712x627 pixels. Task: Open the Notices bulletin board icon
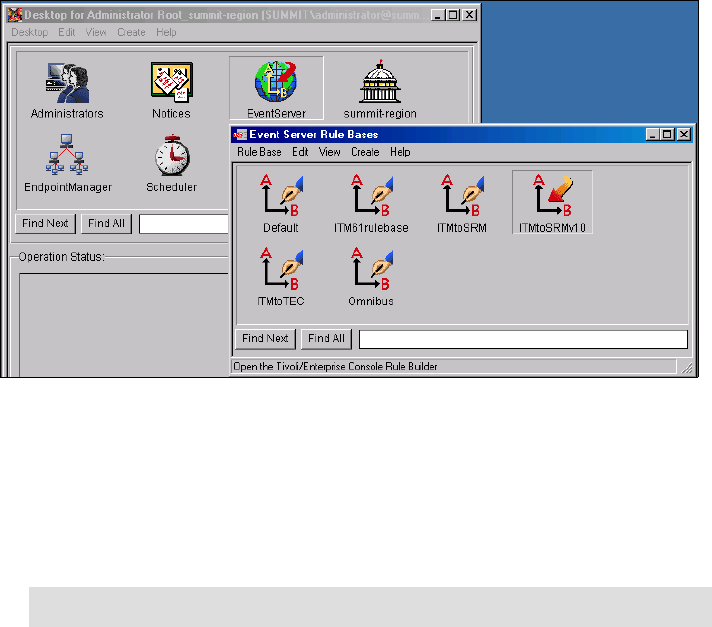pyautogui.click(x=172, y=82)
